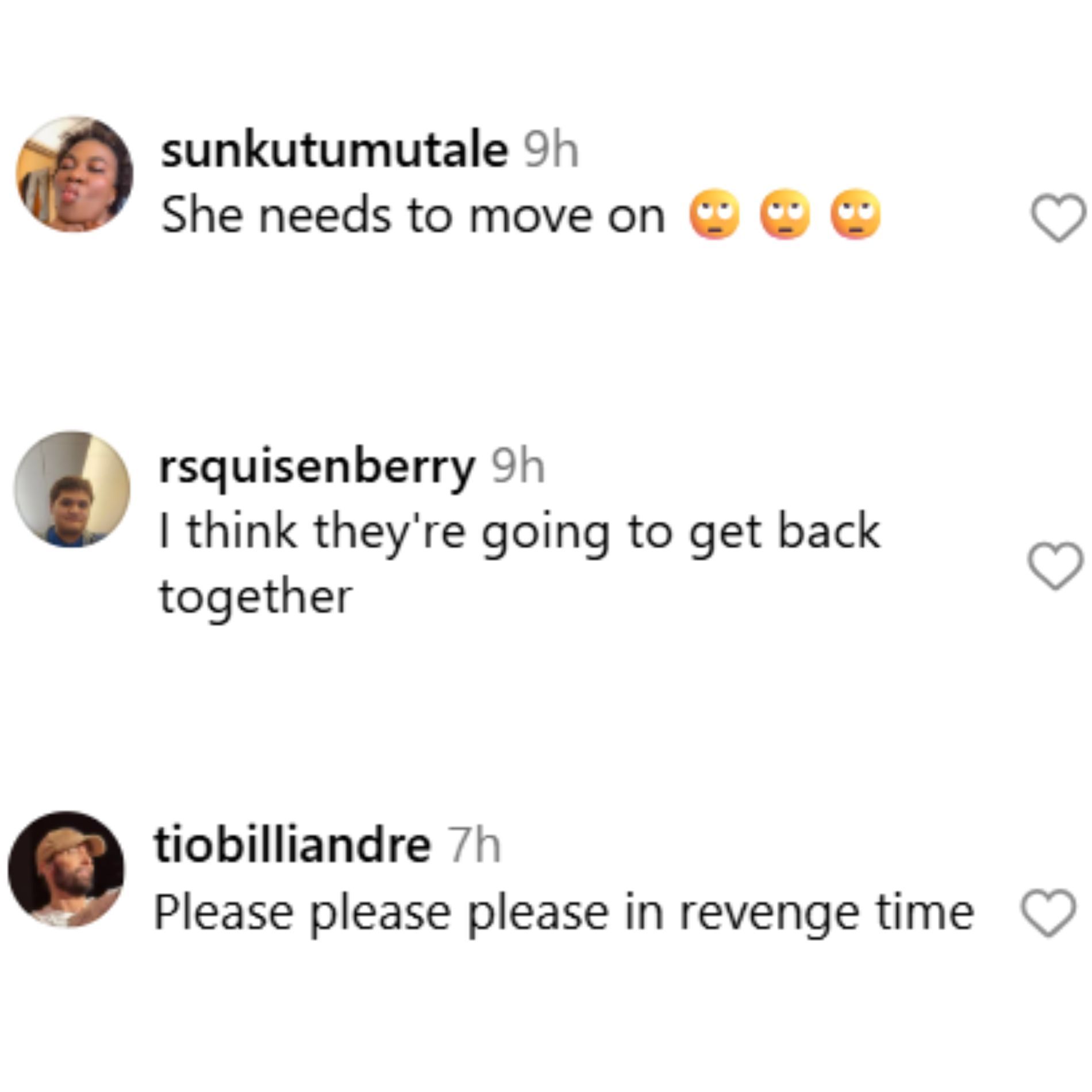Select the 'She needs to move on' text
The image size is (1092, 1092).
[413, 216]
